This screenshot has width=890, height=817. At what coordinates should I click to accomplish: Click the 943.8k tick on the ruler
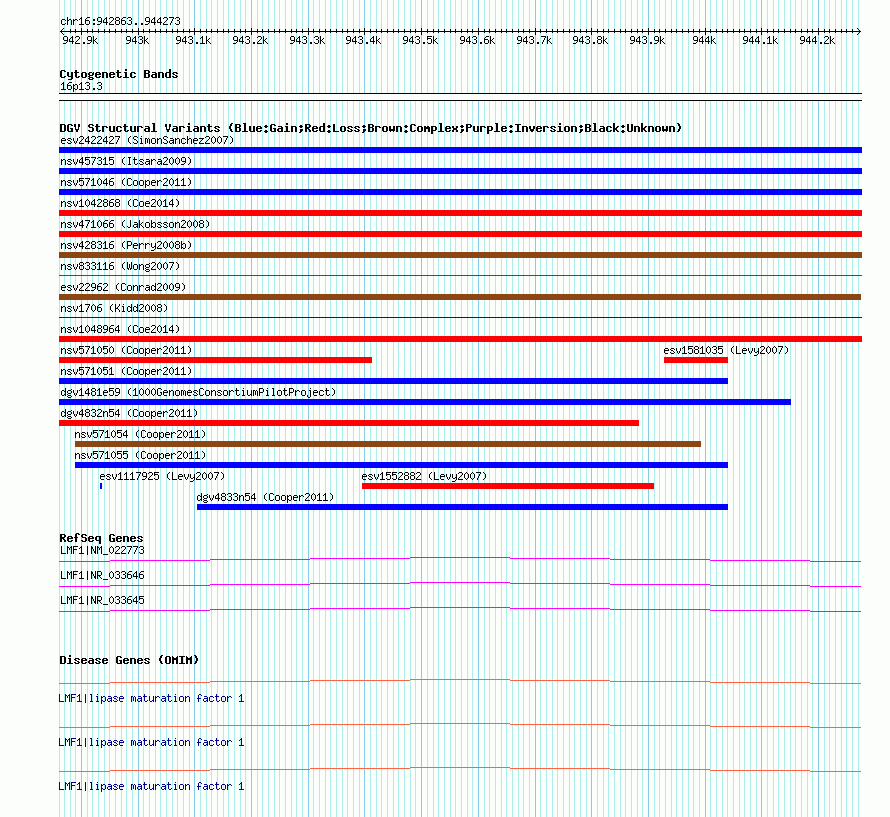(590, 40)
